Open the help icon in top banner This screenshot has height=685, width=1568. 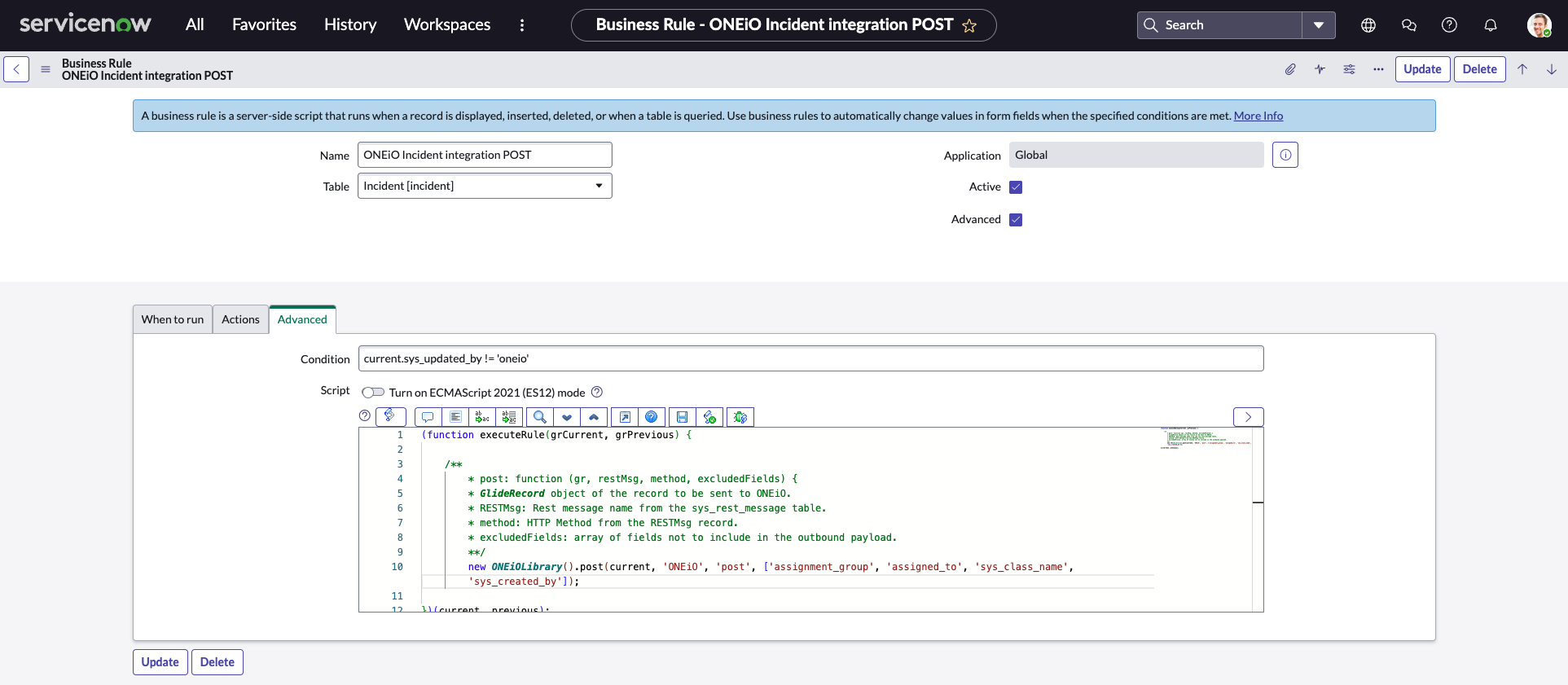point(1449,25)
